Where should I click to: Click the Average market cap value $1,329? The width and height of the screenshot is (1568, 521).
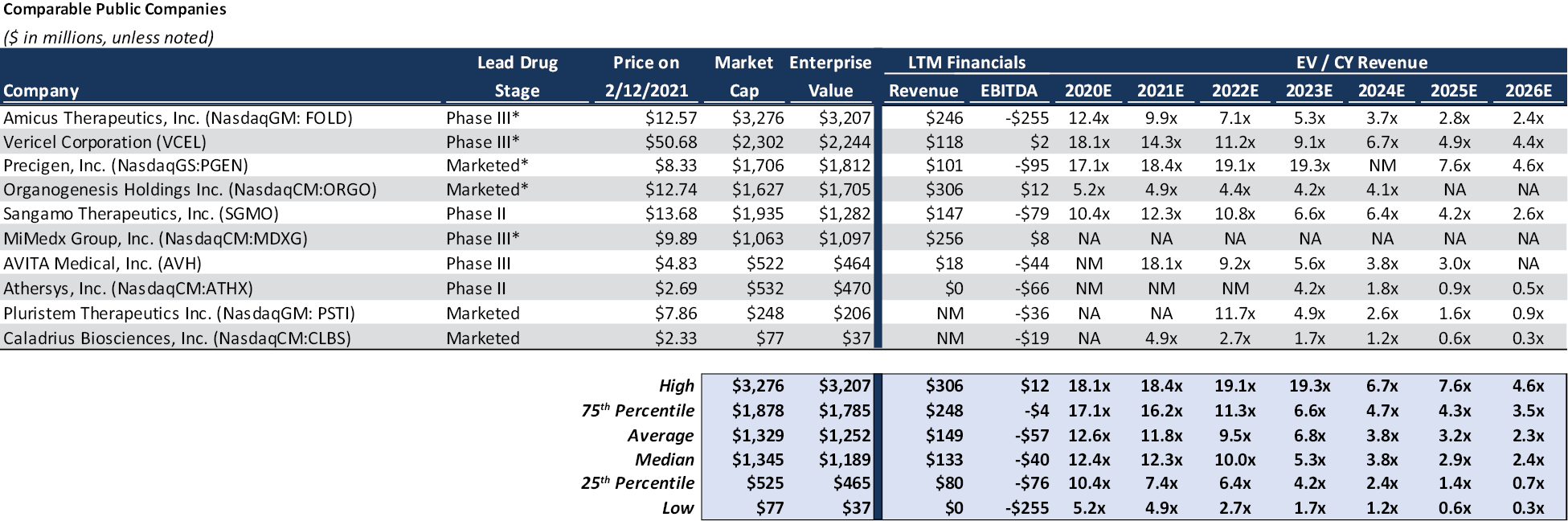757,436
